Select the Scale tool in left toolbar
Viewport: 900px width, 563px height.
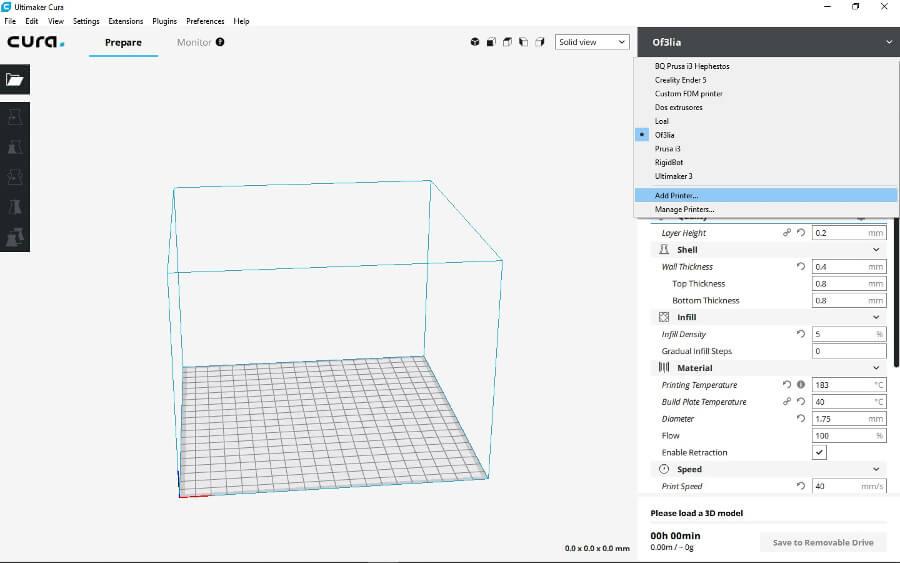14,147
